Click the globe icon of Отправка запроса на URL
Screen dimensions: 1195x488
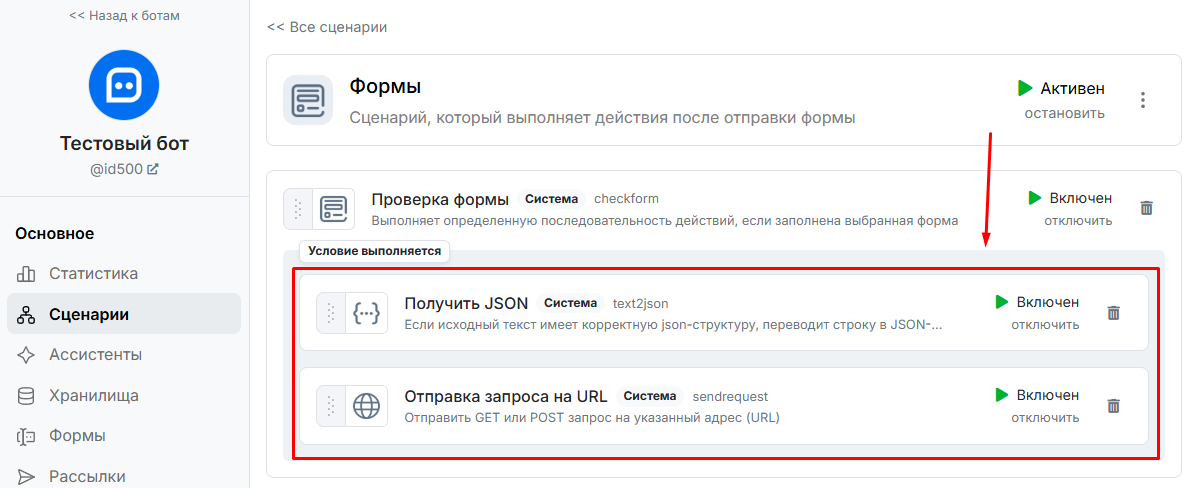pos(367,406)
